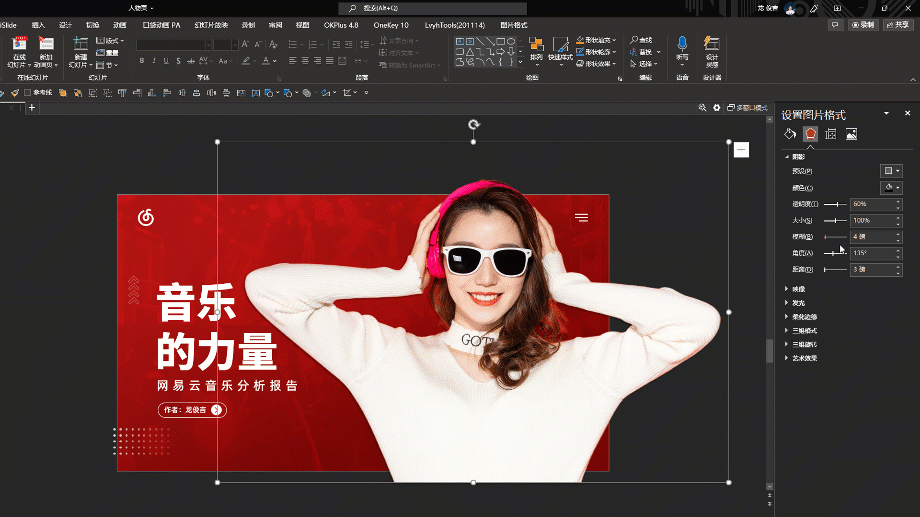Click the rotate handle above the picture
Image resolution: width=920 pixels, height=517 pixels.
[473, 124]
